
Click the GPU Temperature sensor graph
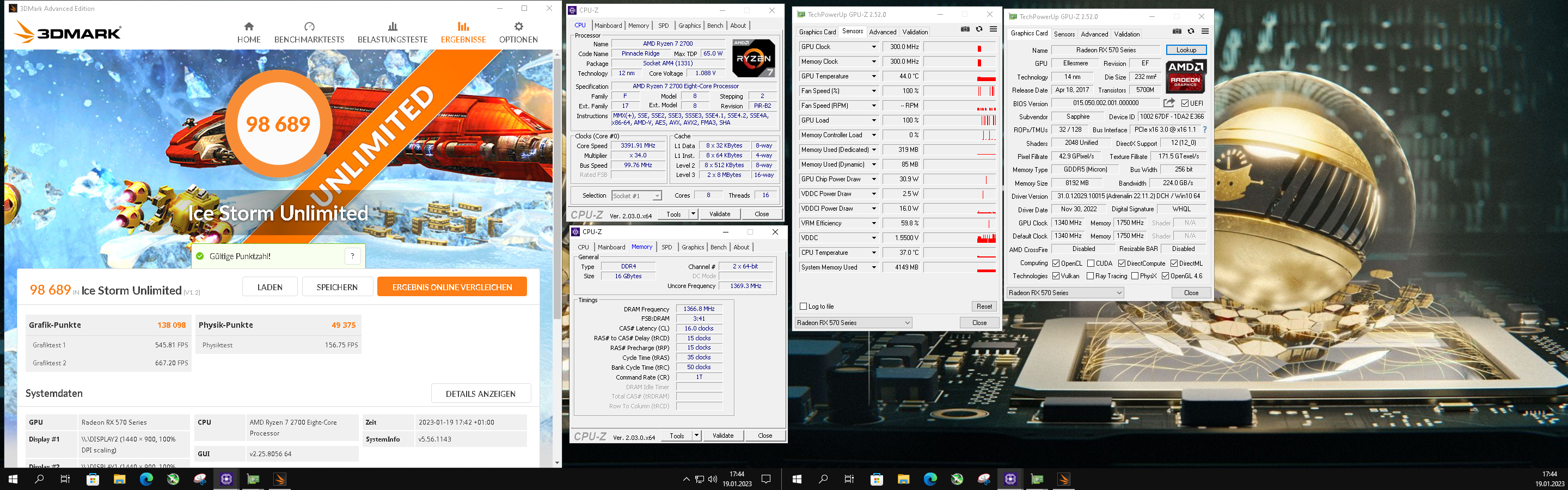(960, 76)
